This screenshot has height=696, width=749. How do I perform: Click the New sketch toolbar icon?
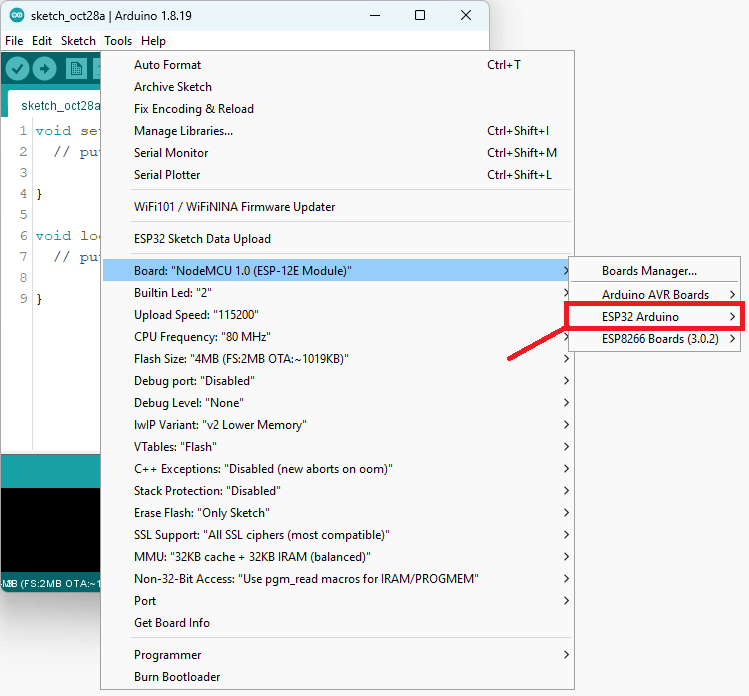click(x=76, y=69)
